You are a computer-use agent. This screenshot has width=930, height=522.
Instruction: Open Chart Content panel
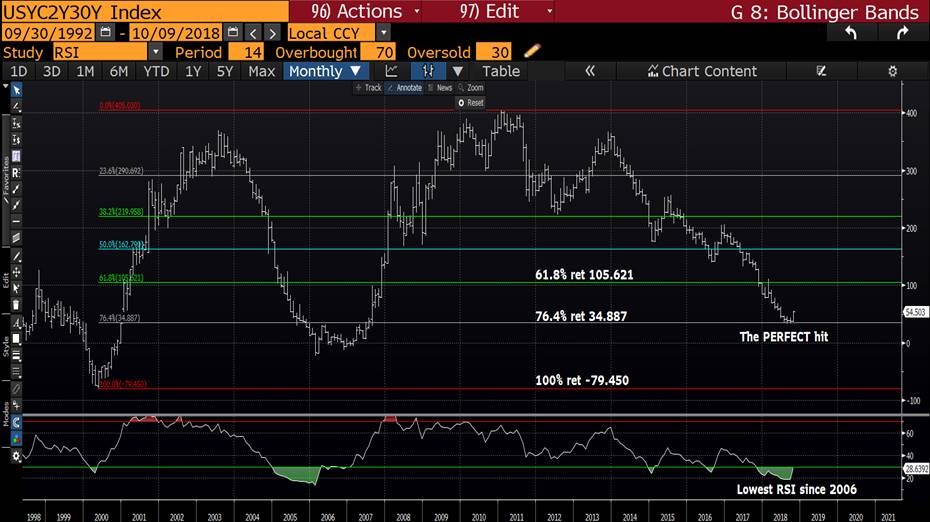tap(702, 71)
